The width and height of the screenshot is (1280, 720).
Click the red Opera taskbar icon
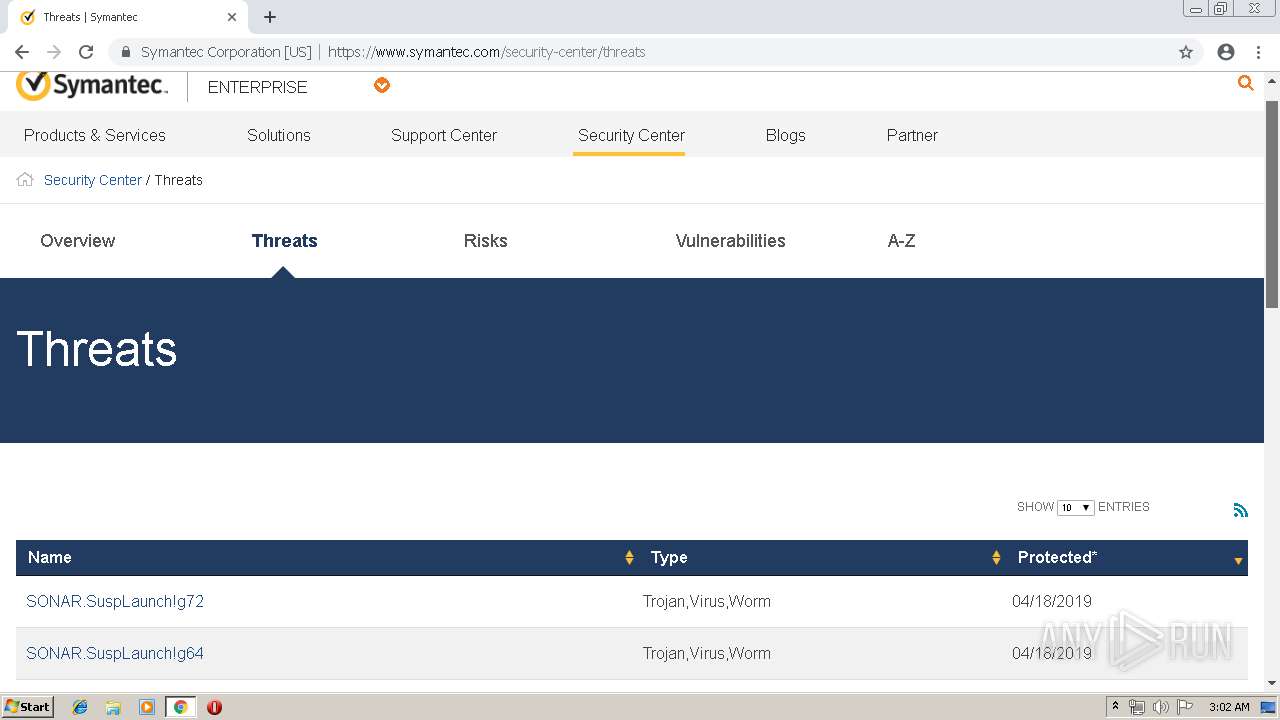pos(214,707)
